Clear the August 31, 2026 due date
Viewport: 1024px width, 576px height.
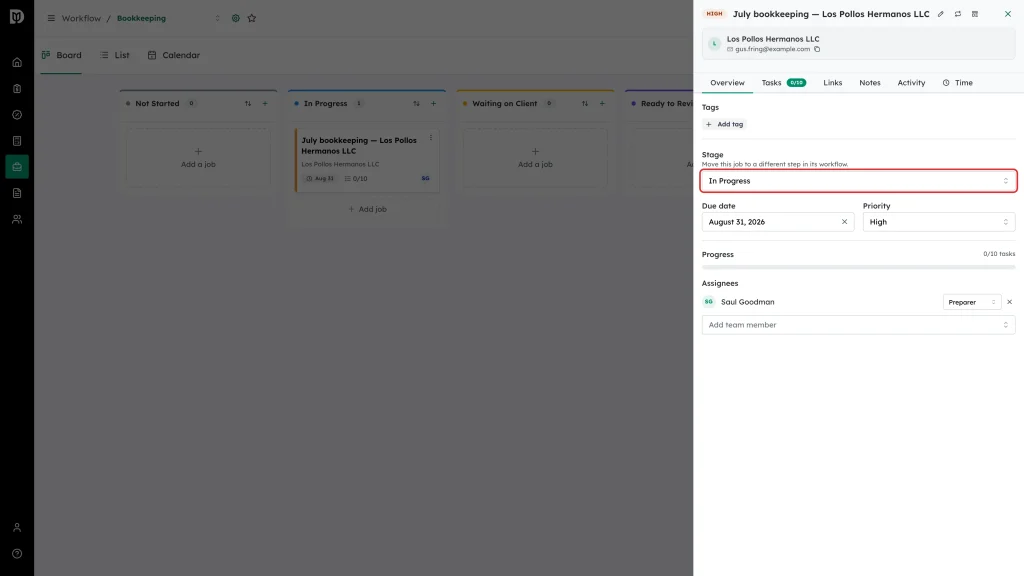tap(844, 222)
